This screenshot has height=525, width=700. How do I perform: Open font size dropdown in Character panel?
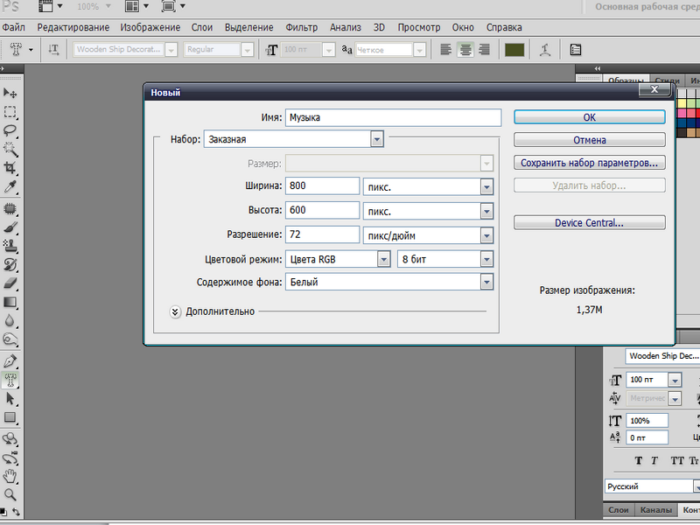(x=675, y=380)
